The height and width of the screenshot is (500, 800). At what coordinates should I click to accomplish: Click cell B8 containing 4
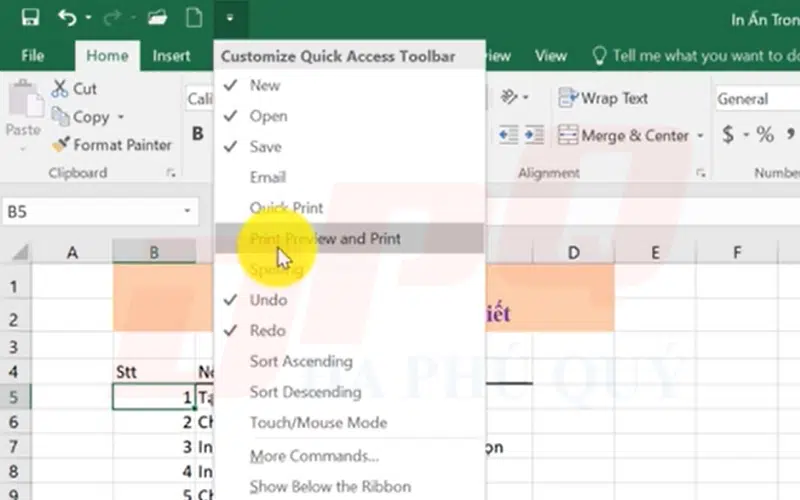pyautogui.click(x=154, y=471)
